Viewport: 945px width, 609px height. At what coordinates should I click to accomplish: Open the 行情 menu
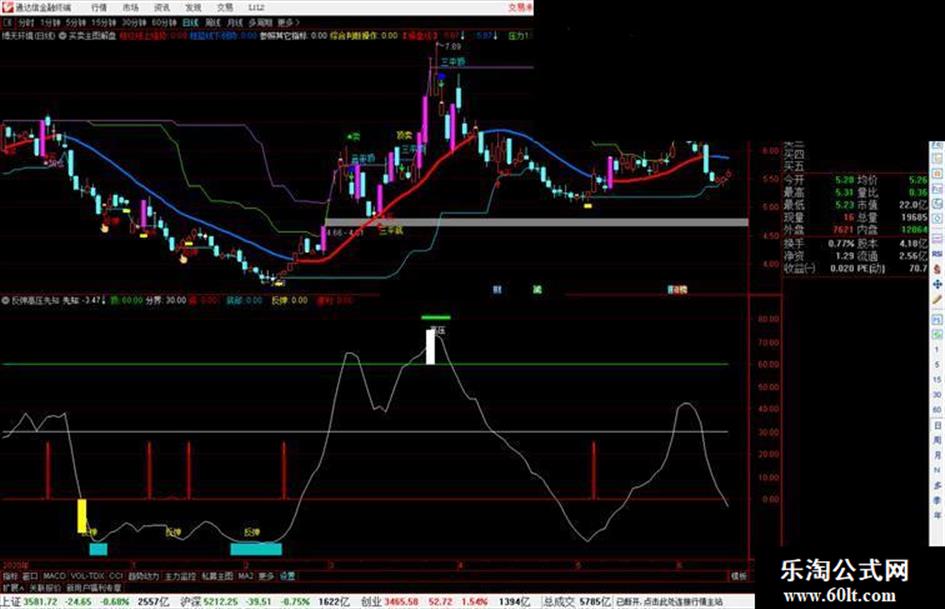click(99, 8)
